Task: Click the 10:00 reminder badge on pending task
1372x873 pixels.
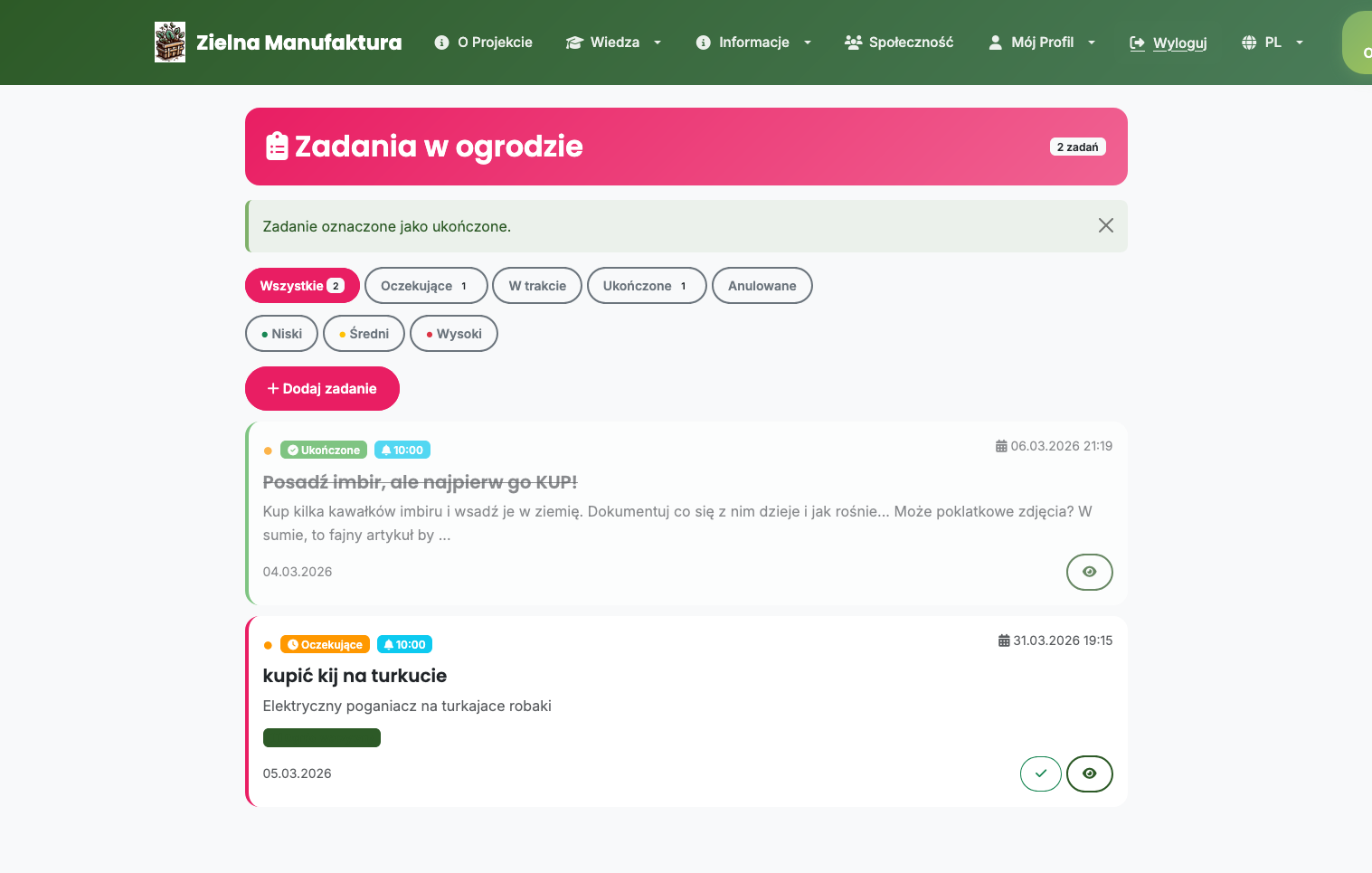Action: pyautogui.click(x=404, y=645)
